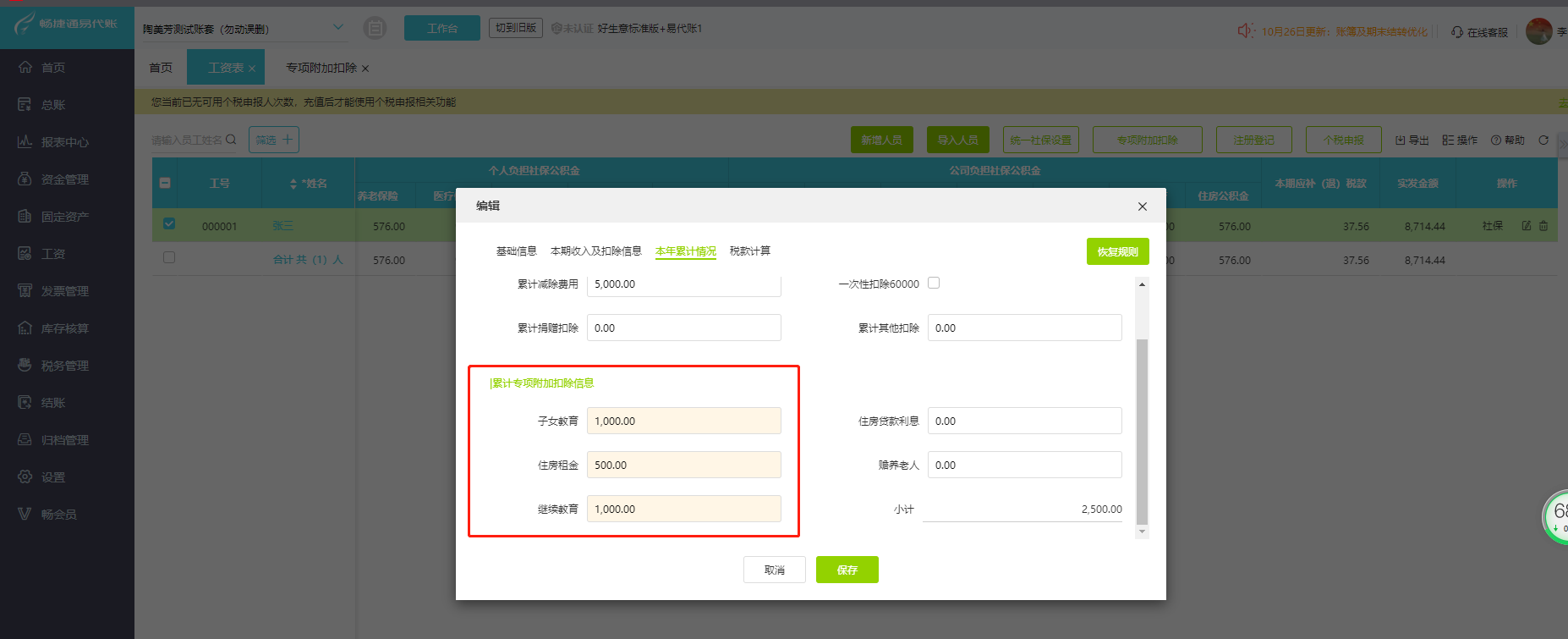Open the 10月26日更新 announcement link
1568x639 pixels.
click(1345, 32)
